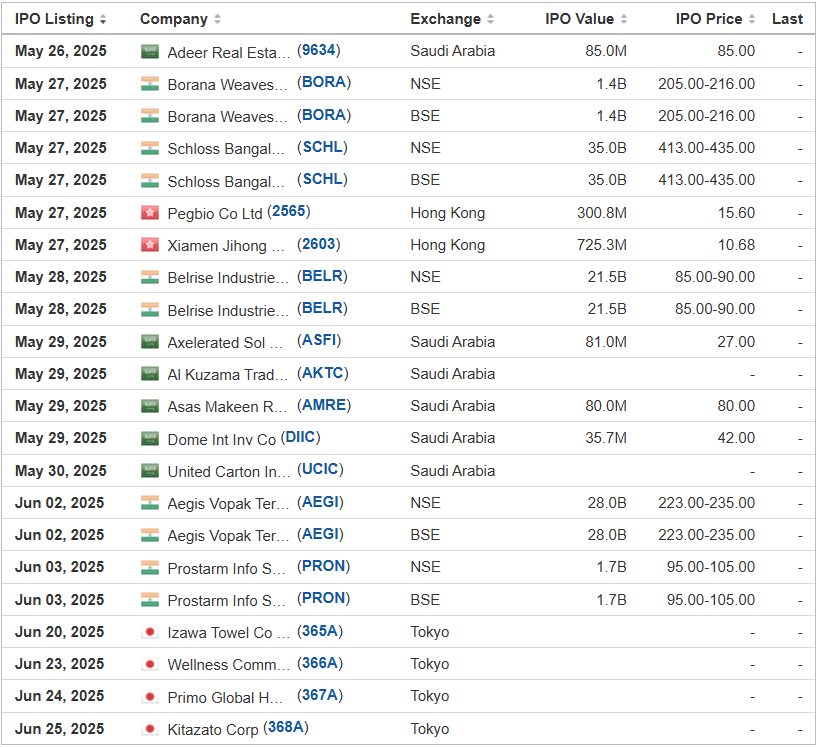The image size is (818, 747).
Task: Open UCIC ticker link
Action: (320, 469)
